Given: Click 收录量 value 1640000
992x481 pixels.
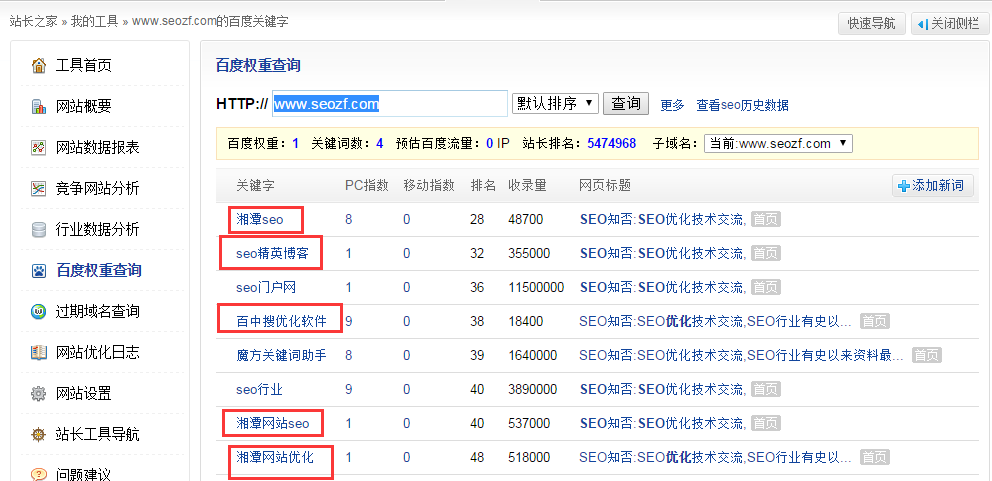Looking at the screenshot, I should click(533, 356).
